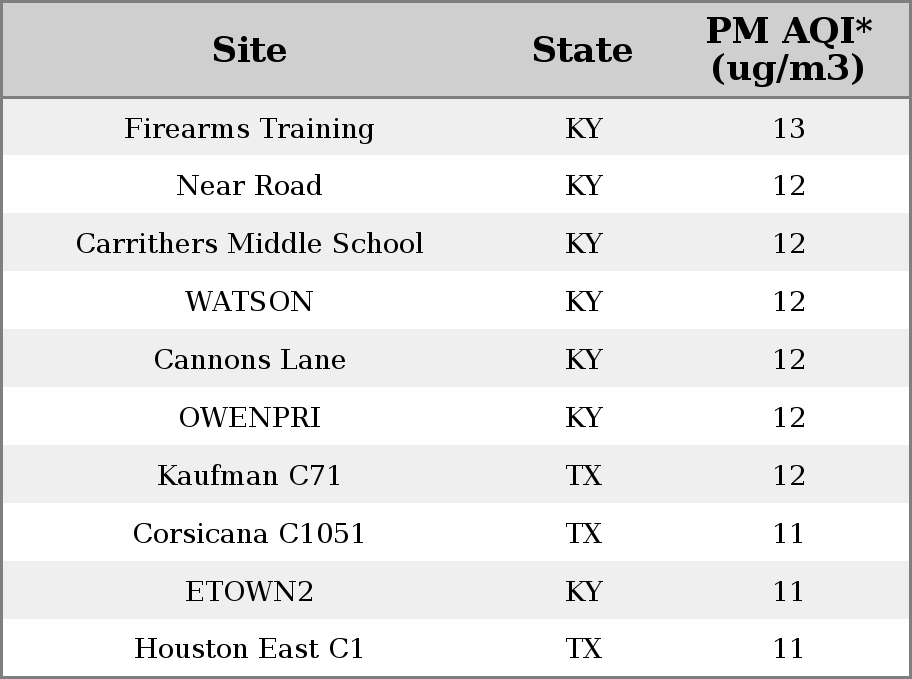Click the Site column header

click(x=249, y=49)
